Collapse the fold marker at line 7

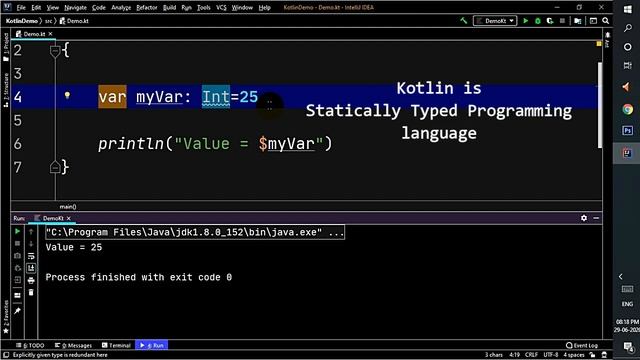[x=55, y=167]
